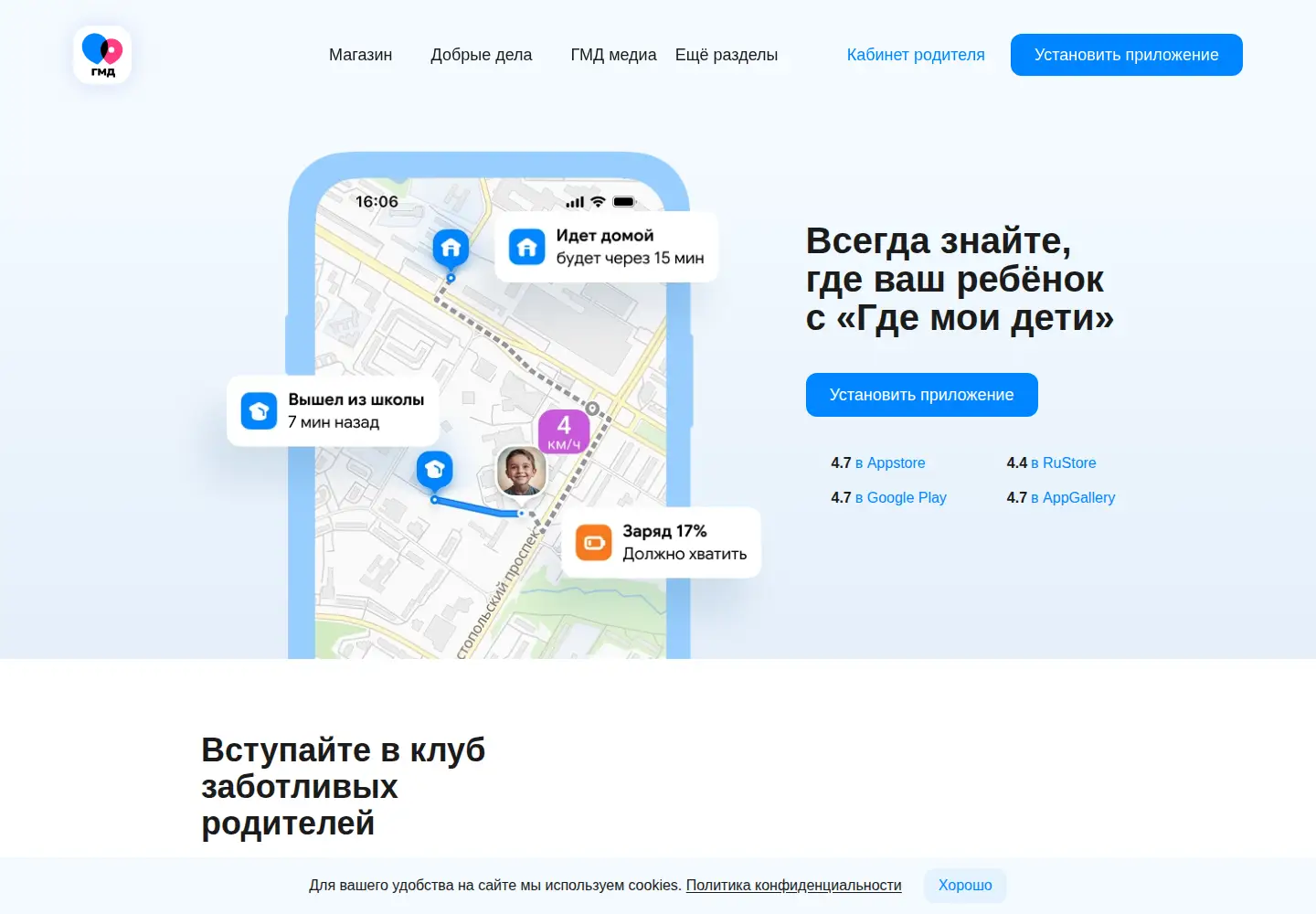This screenshot has width=1316, height=914.
Task: Open the 4.7 в AppGallery link
Action: [x=1061, y=498]
